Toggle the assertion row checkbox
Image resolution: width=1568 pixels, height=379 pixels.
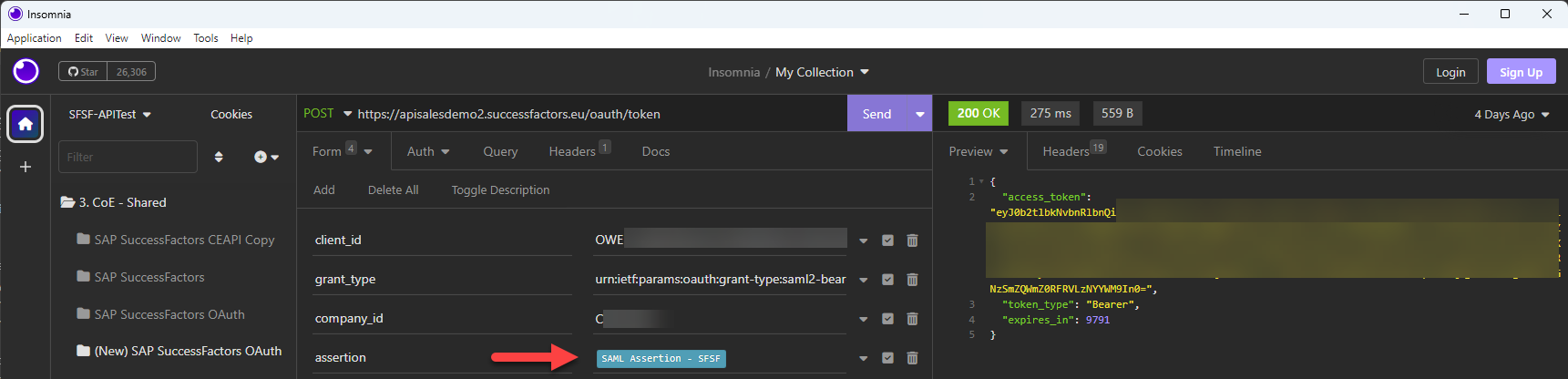[887, 358]
